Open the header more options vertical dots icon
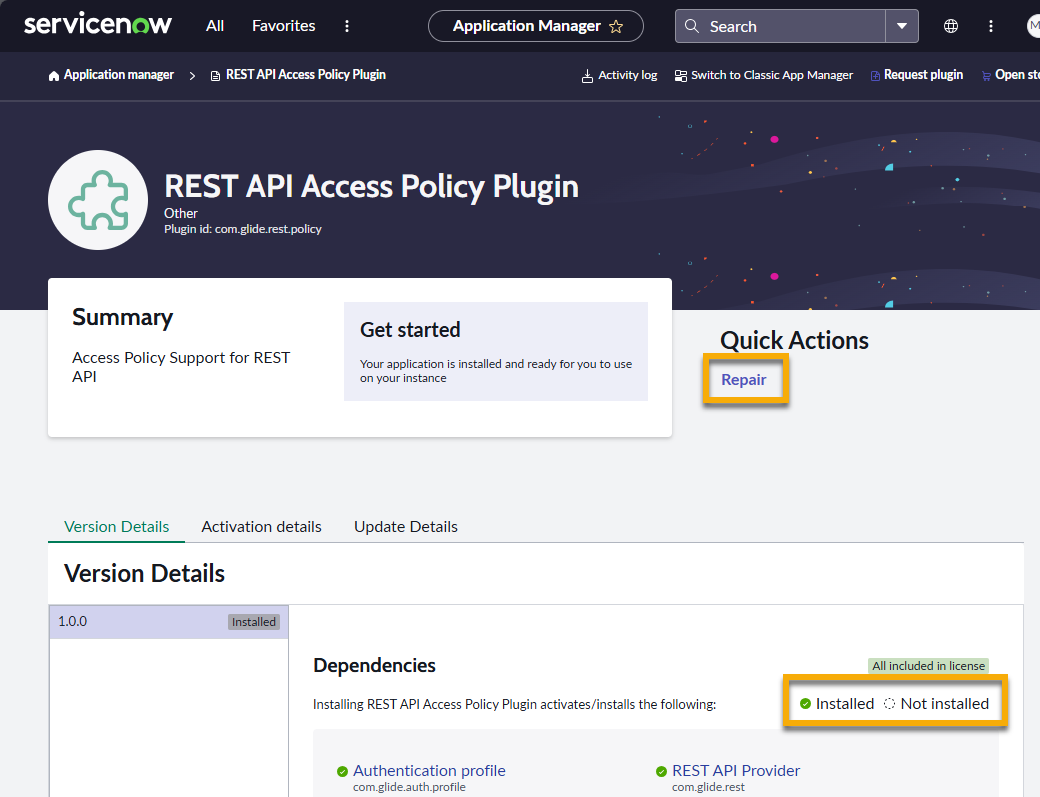1040x797 pixels. point(990,25)
